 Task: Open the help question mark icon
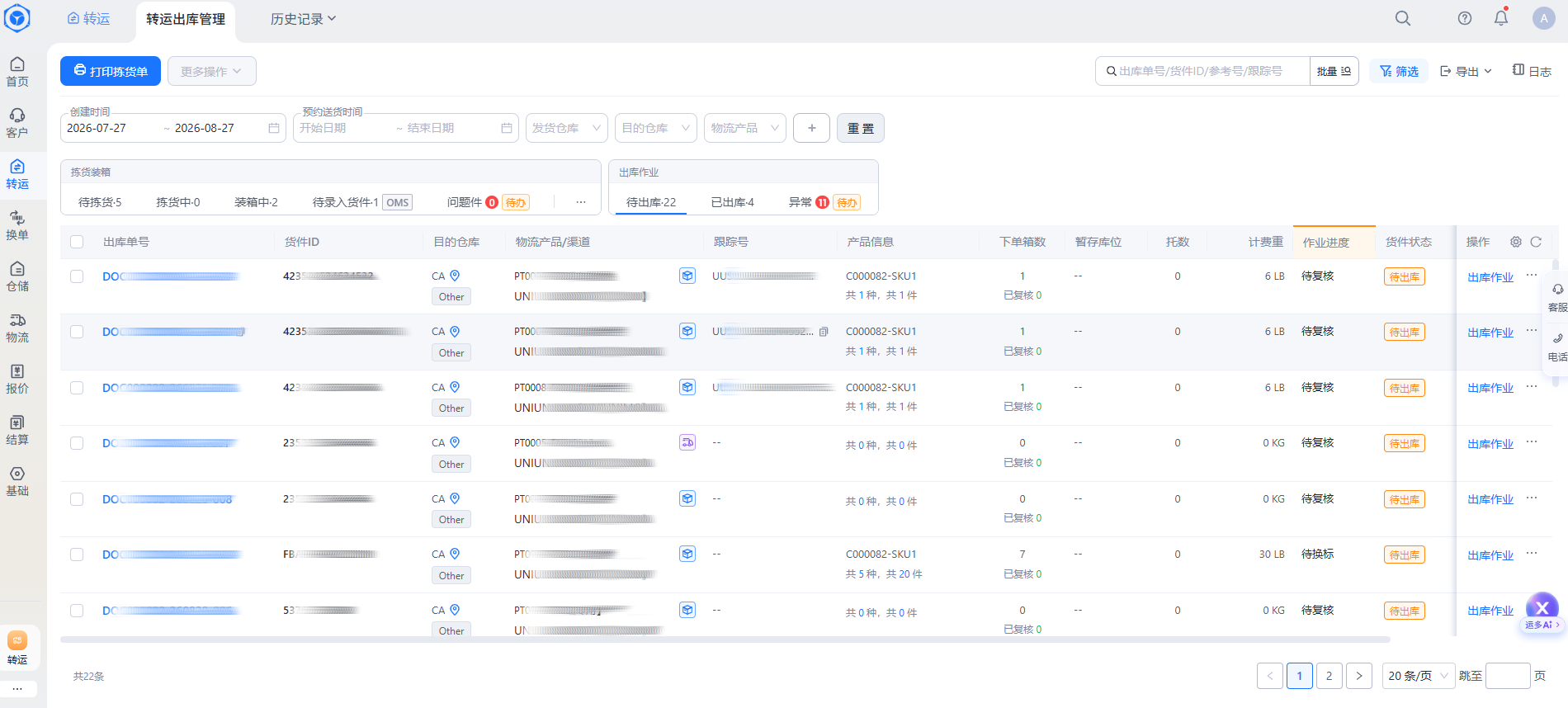[1465, 18]
